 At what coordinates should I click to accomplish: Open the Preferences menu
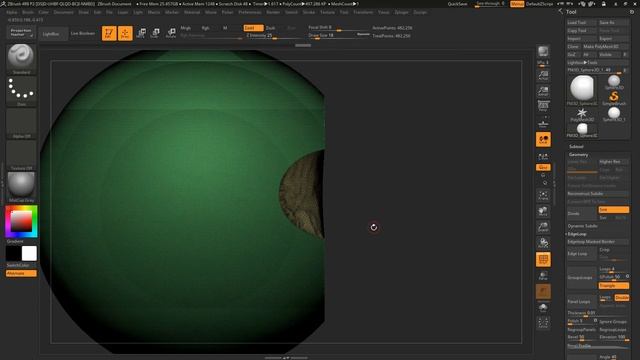click(x=250, y=12)
